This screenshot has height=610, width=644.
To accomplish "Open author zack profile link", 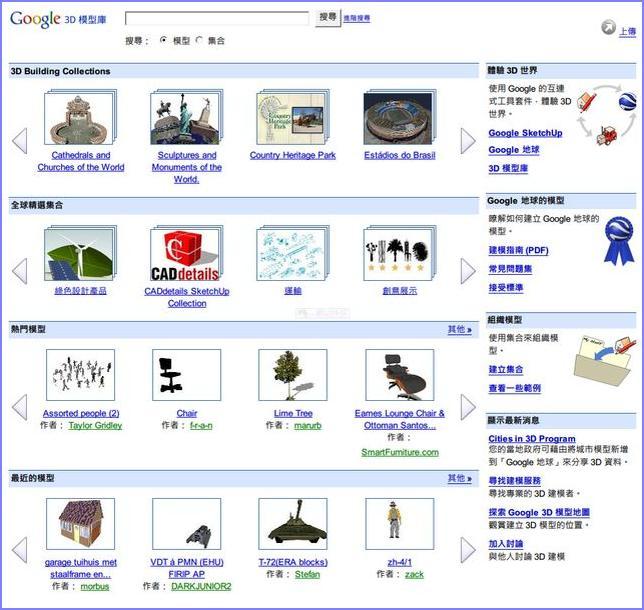I will [x=414, y=574].
